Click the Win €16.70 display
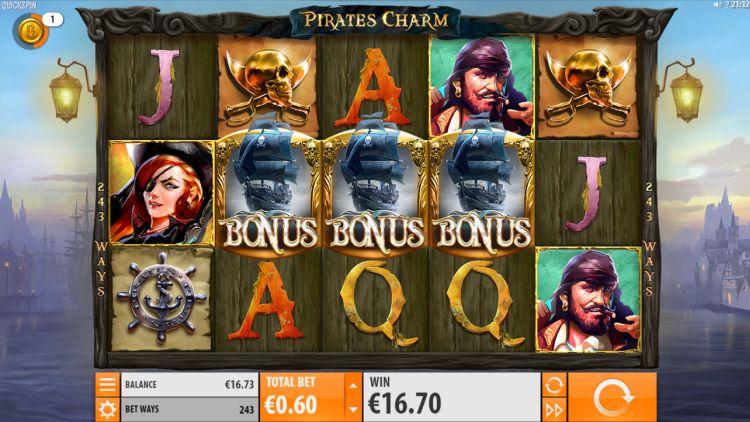The image size is (750, 422). 452,397
